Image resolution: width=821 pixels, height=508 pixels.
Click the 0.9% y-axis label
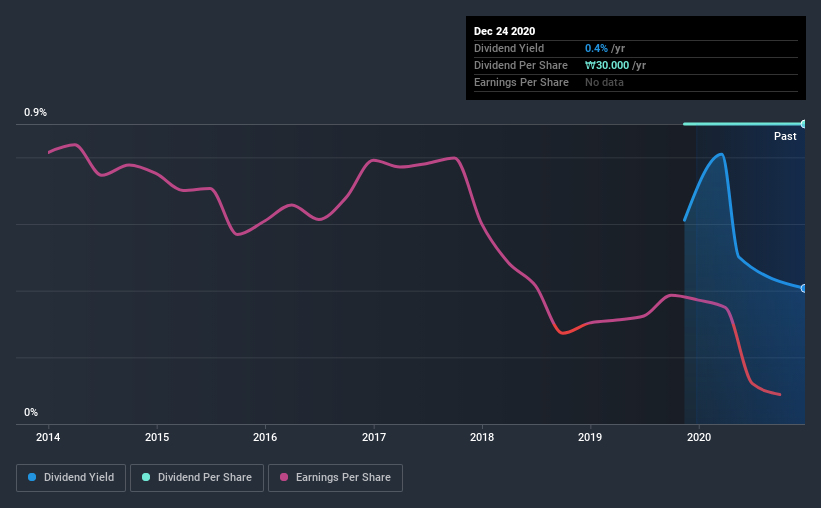[x=35, y=113]
